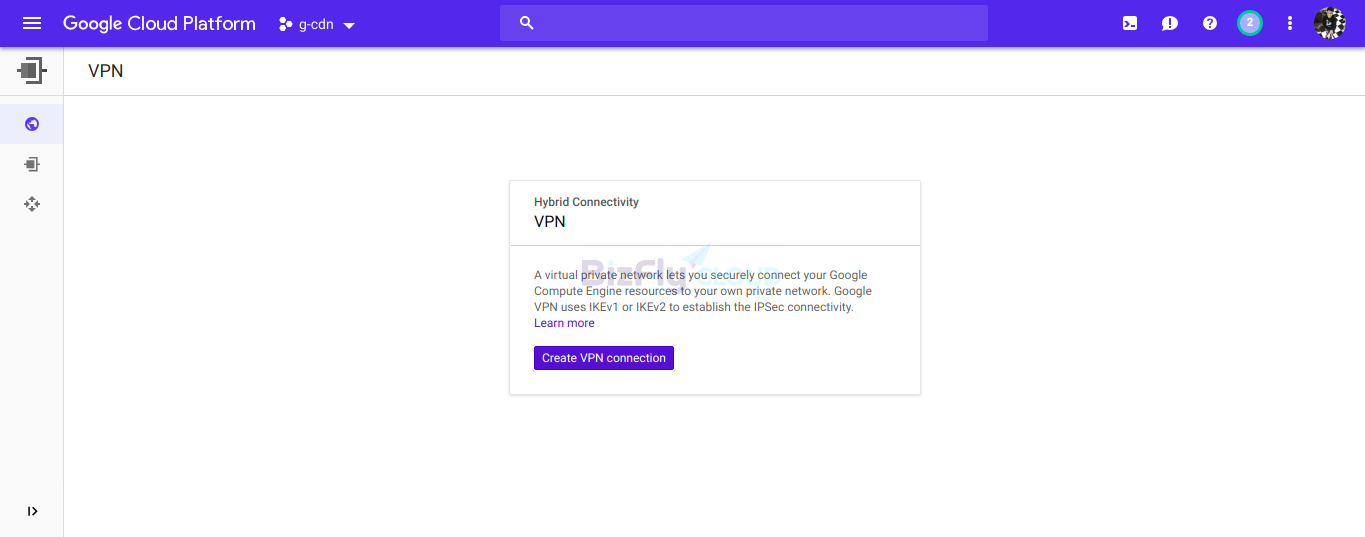Select the four-arrow Cloud Routers sidebar icon
1365x537 pixels.
click(32, 204)
